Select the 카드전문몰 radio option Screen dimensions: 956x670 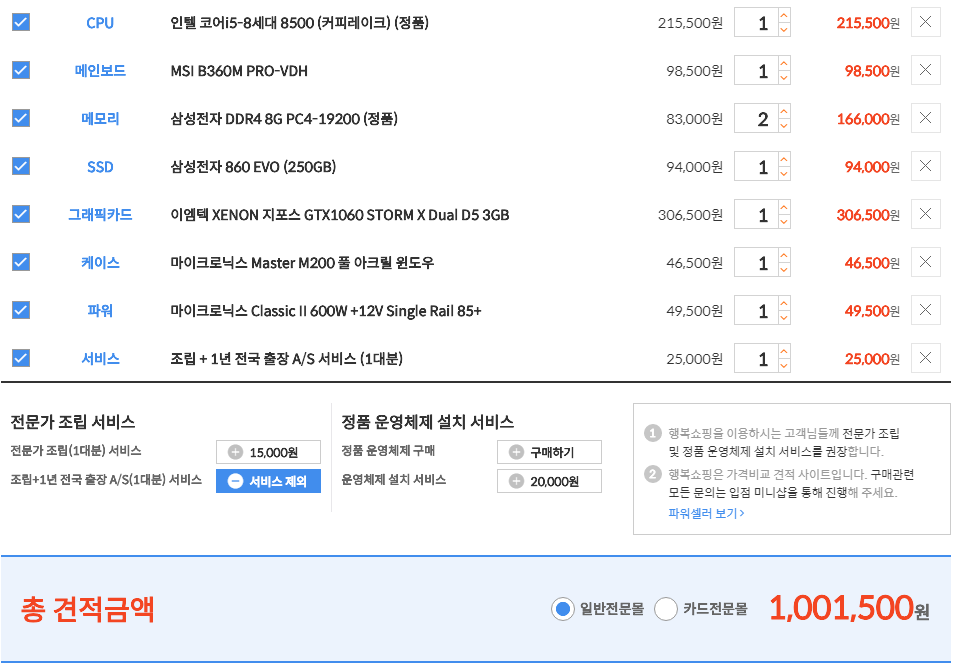[x=665, y=608]
